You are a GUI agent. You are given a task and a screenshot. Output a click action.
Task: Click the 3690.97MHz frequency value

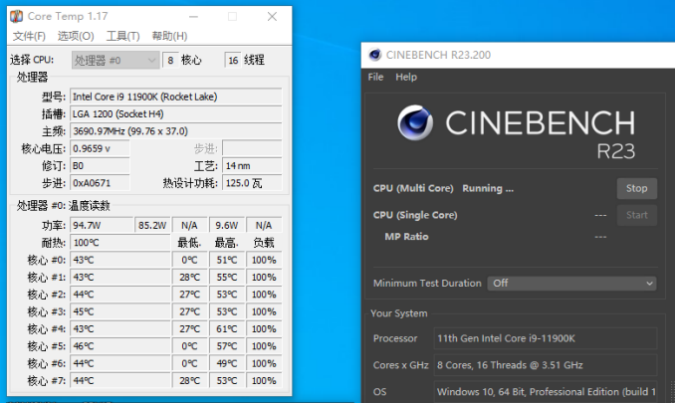pyautogui.click(x=176, y=131)
